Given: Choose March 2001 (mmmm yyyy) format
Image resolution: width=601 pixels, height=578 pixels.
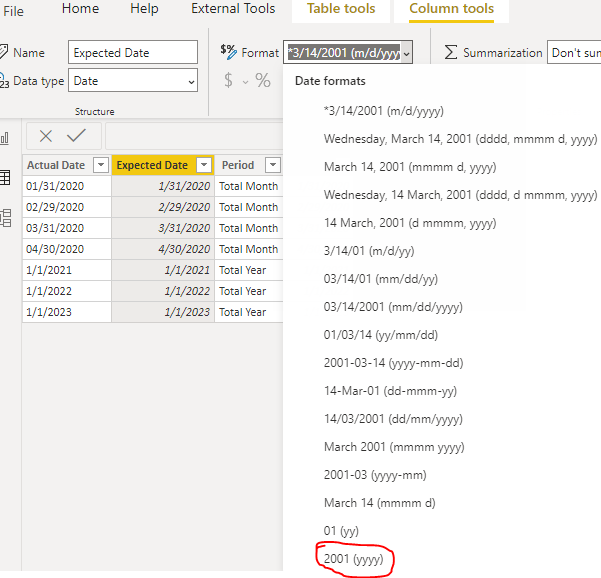Looking at the screenshot, I should [x=394, y=447].
